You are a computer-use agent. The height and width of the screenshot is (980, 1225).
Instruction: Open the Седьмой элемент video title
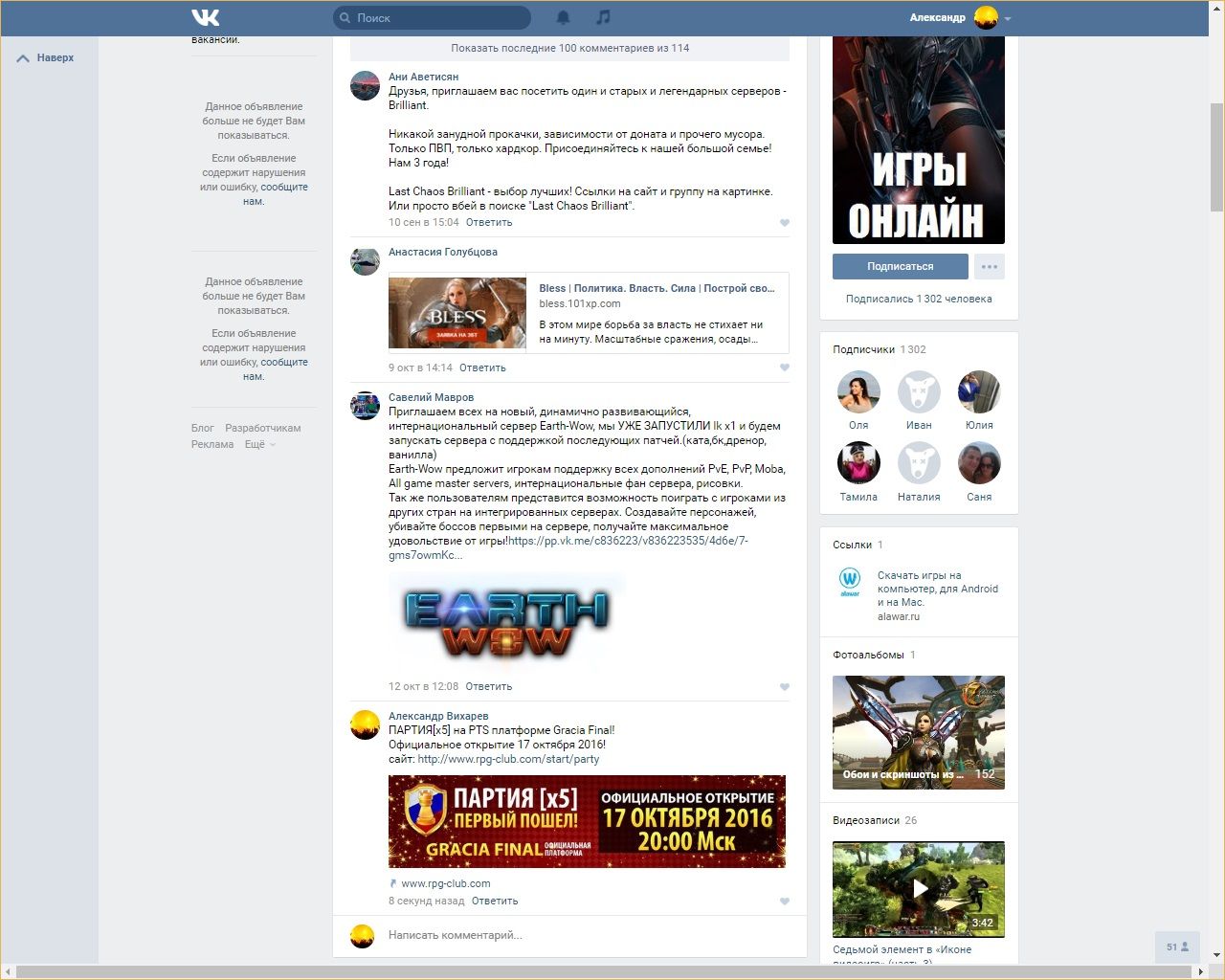tap(902, 952)
